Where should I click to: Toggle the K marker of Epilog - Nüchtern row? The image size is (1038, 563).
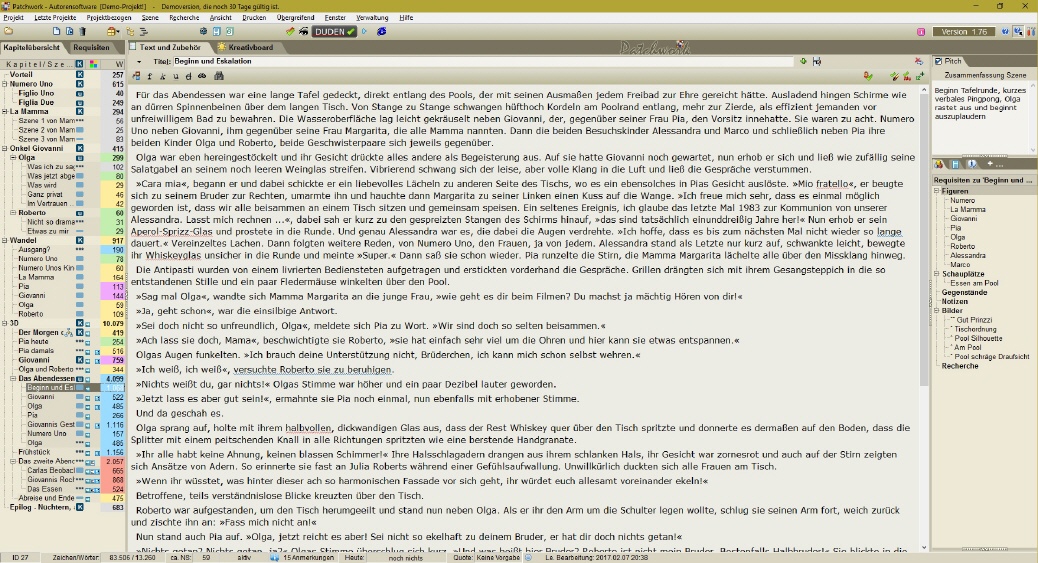coord(79,507)
